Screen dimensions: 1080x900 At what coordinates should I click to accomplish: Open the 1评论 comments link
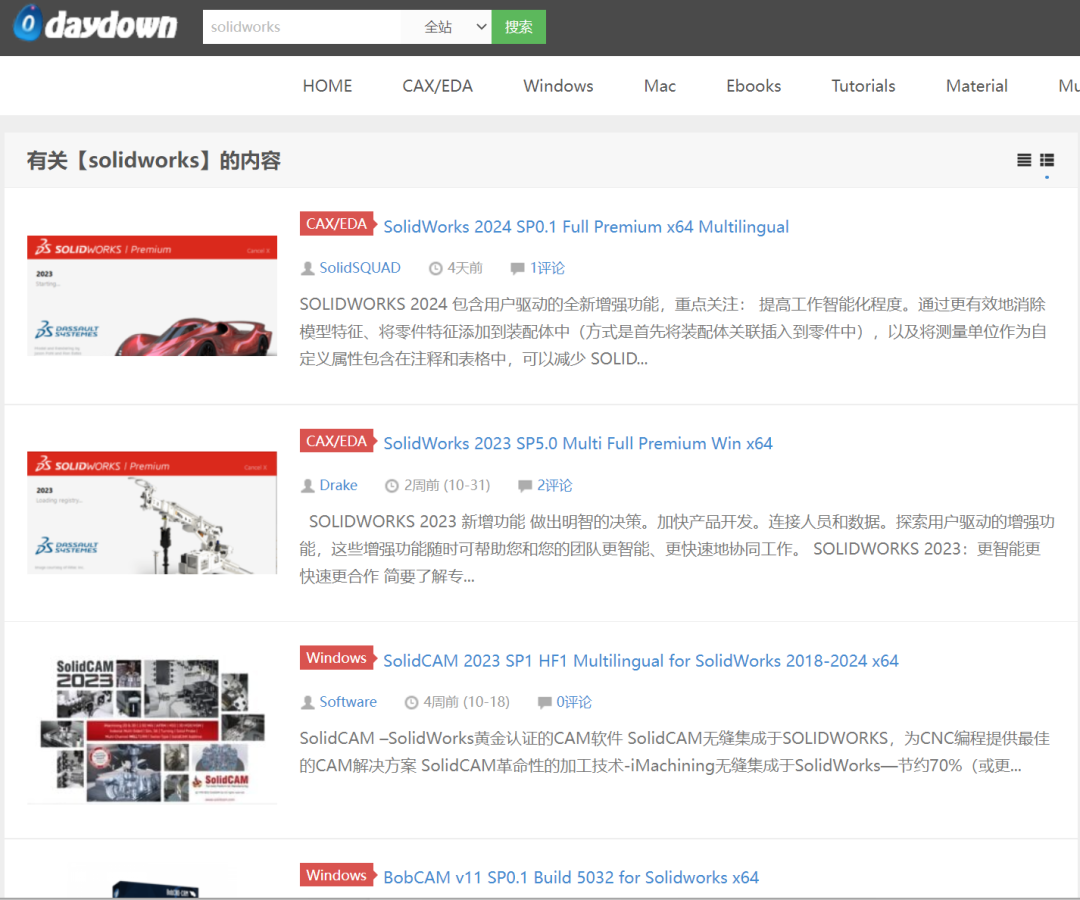pyautogui.click(x=547, y=268)
